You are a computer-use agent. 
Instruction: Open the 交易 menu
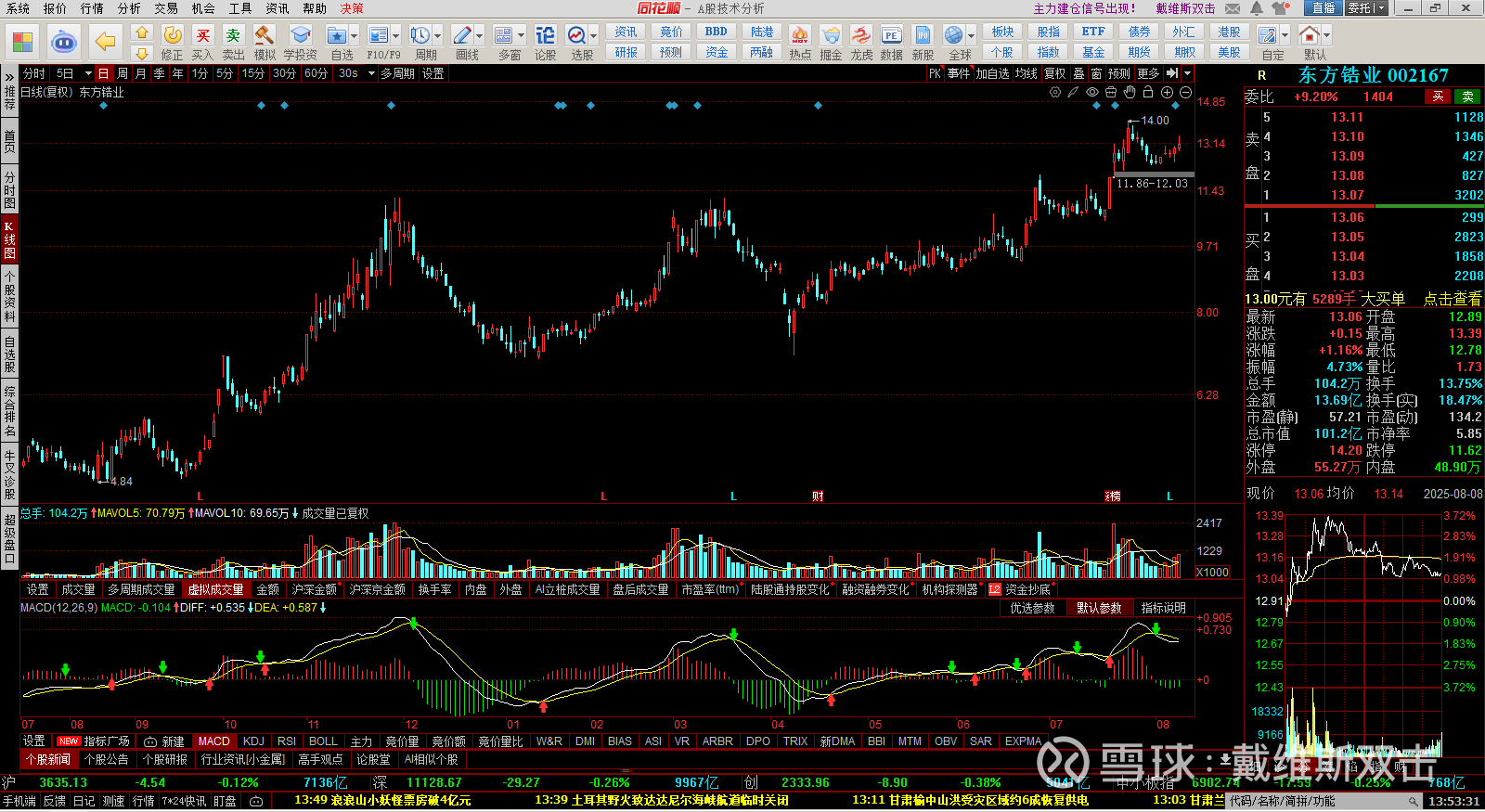tap(166, 8)
